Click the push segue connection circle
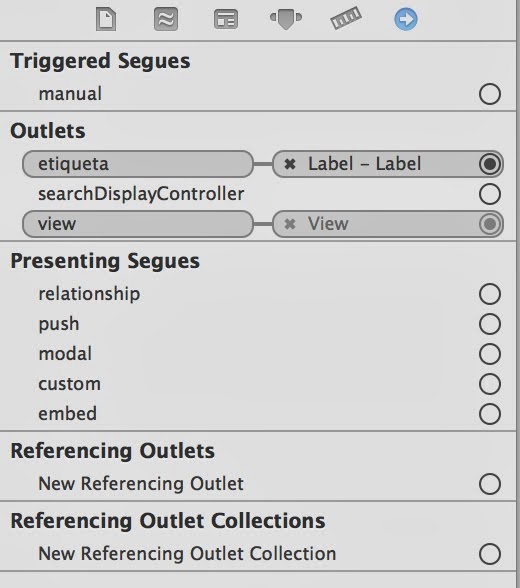 pos(490,324)
